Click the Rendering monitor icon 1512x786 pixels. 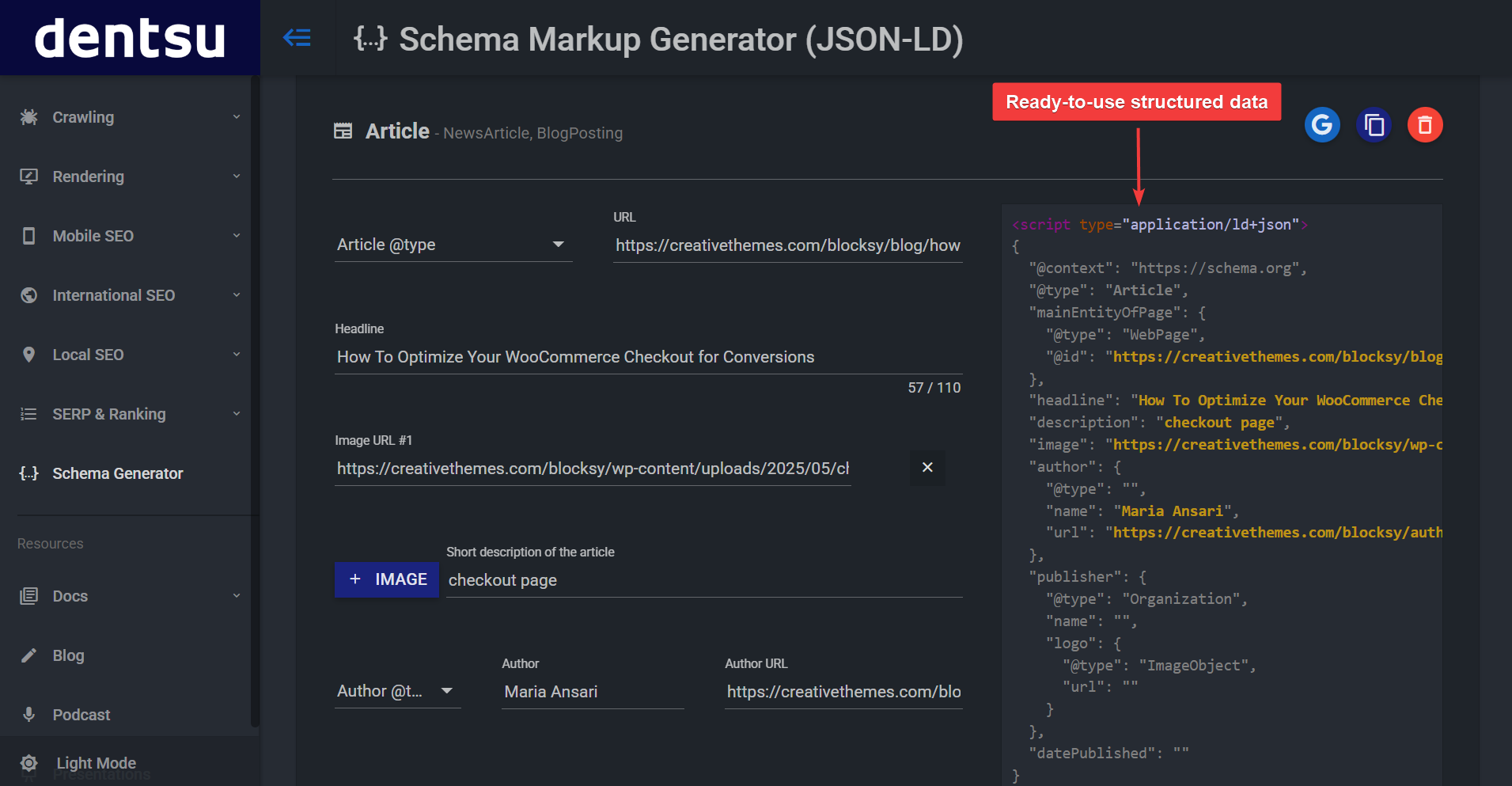tap(29, 177)
